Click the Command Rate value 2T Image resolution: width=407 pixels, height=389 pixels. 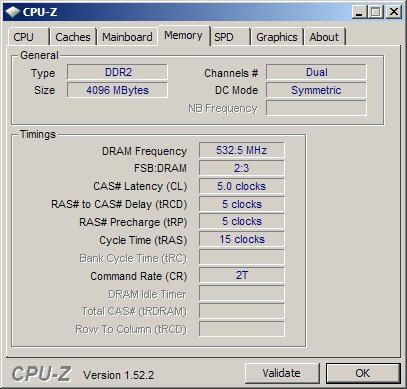(x=242, y=275)
